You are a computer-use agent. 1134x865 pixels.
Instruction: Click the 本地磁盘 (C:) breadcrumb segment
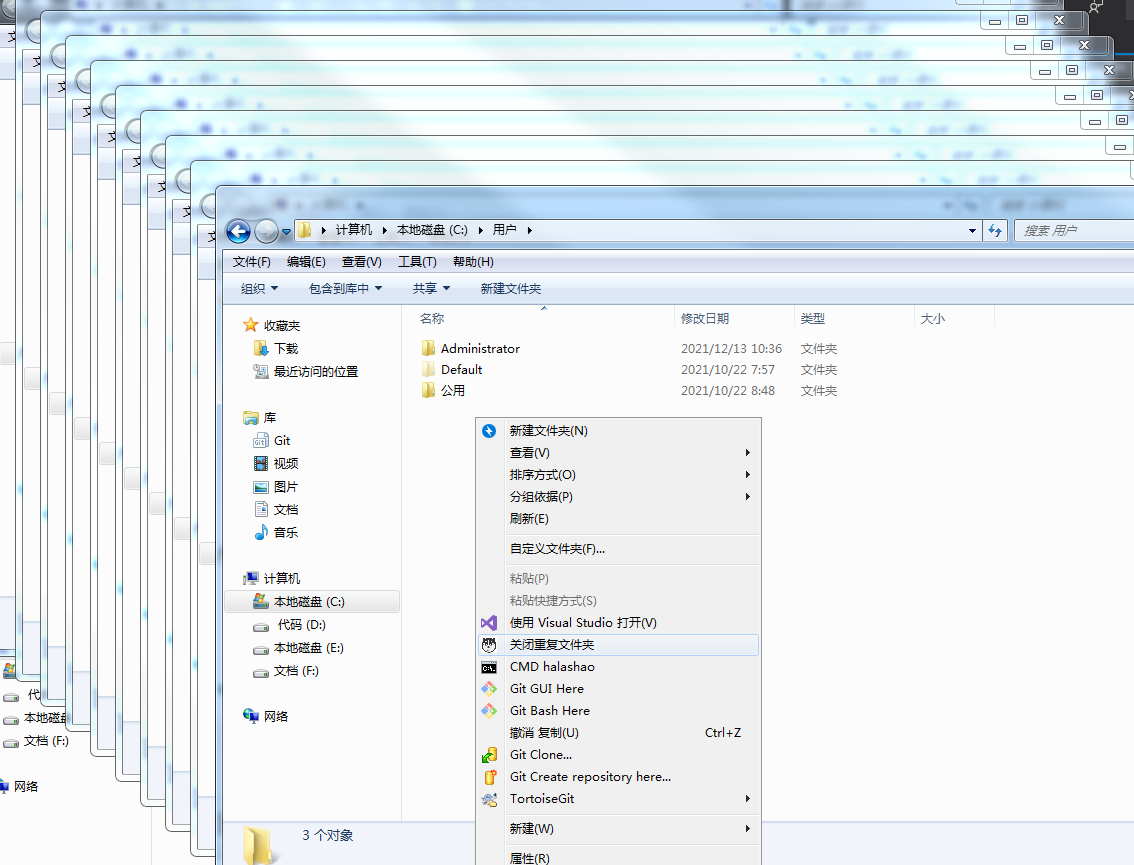pos(432,230)
